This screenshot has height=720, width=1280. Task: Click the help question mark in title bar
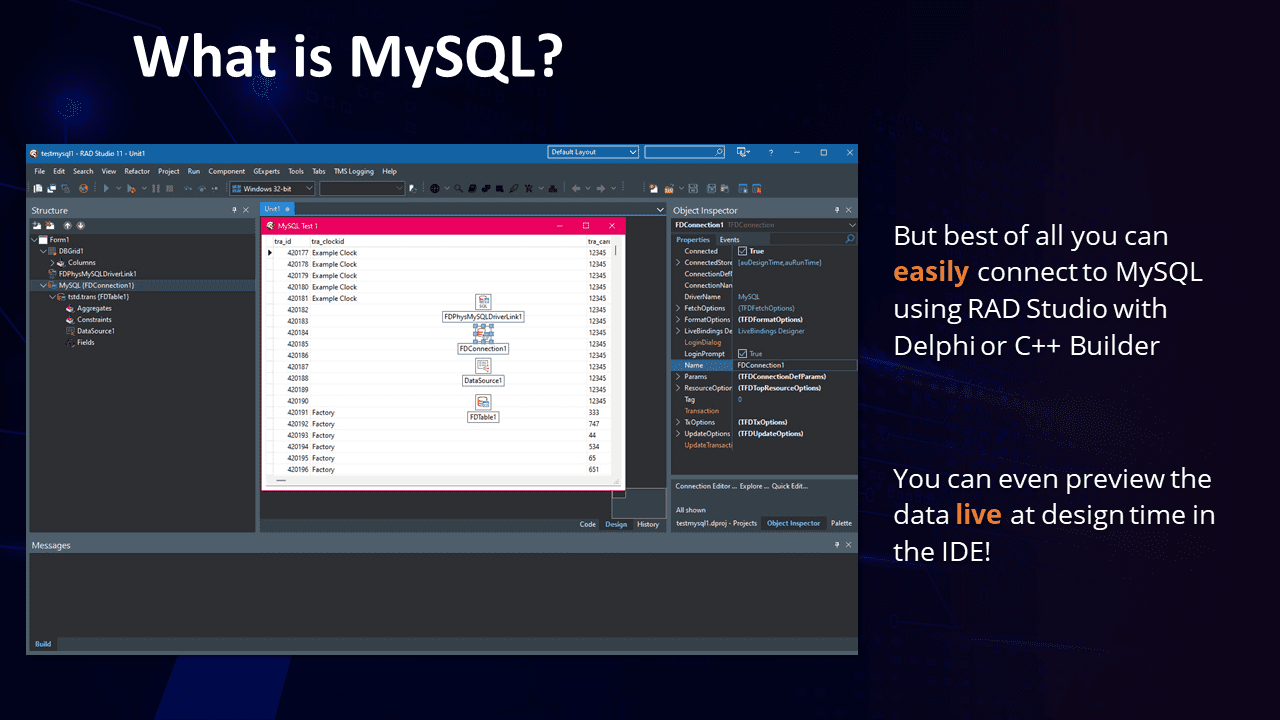(x=770, y=153)
